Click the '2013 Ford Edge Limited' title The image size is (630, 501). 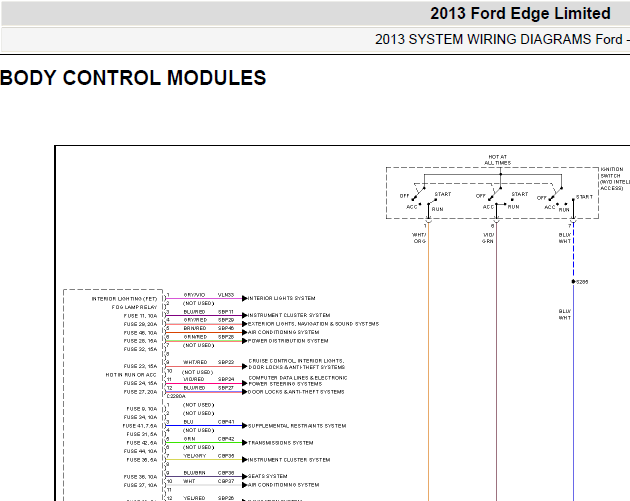coord(520,14)
